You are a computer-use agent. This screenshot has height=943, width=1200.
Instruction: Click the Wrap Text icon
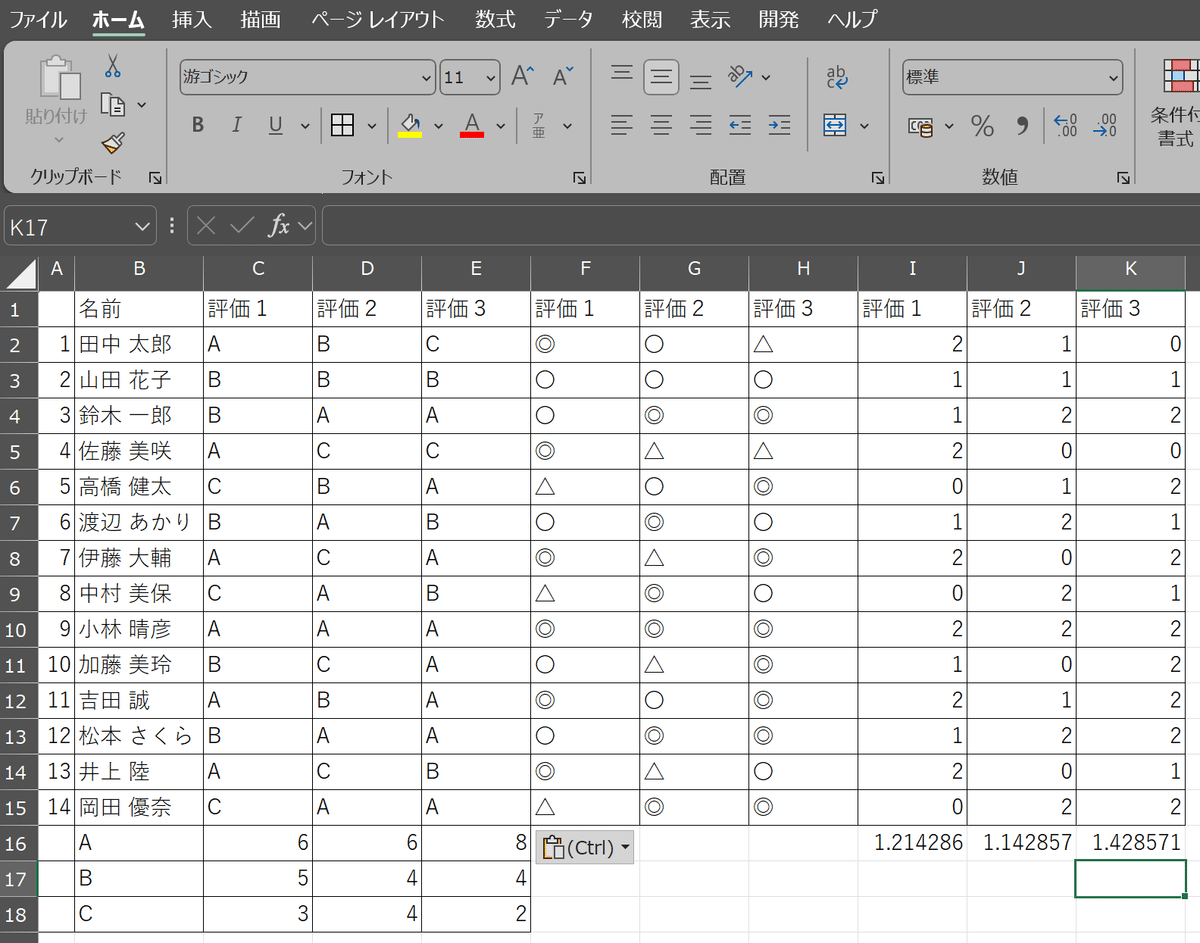point(836,77)
